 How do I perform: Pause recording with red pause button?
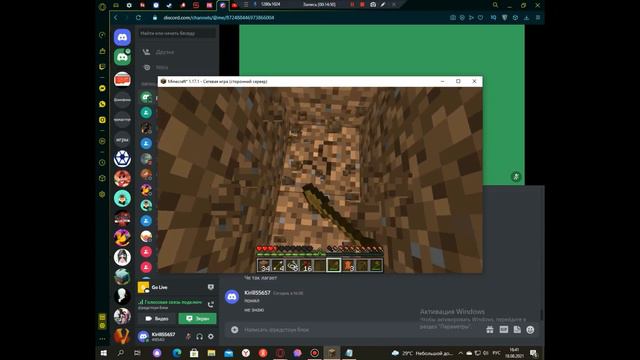(x=352, y=4)
